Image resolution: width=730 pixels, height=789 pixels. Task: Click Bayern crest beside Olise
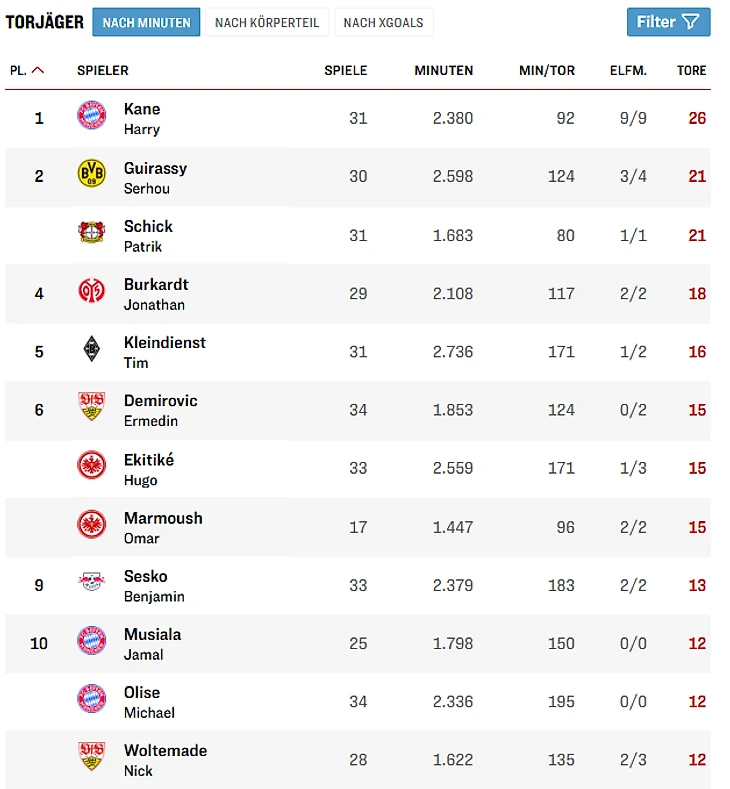click(91, 698)
